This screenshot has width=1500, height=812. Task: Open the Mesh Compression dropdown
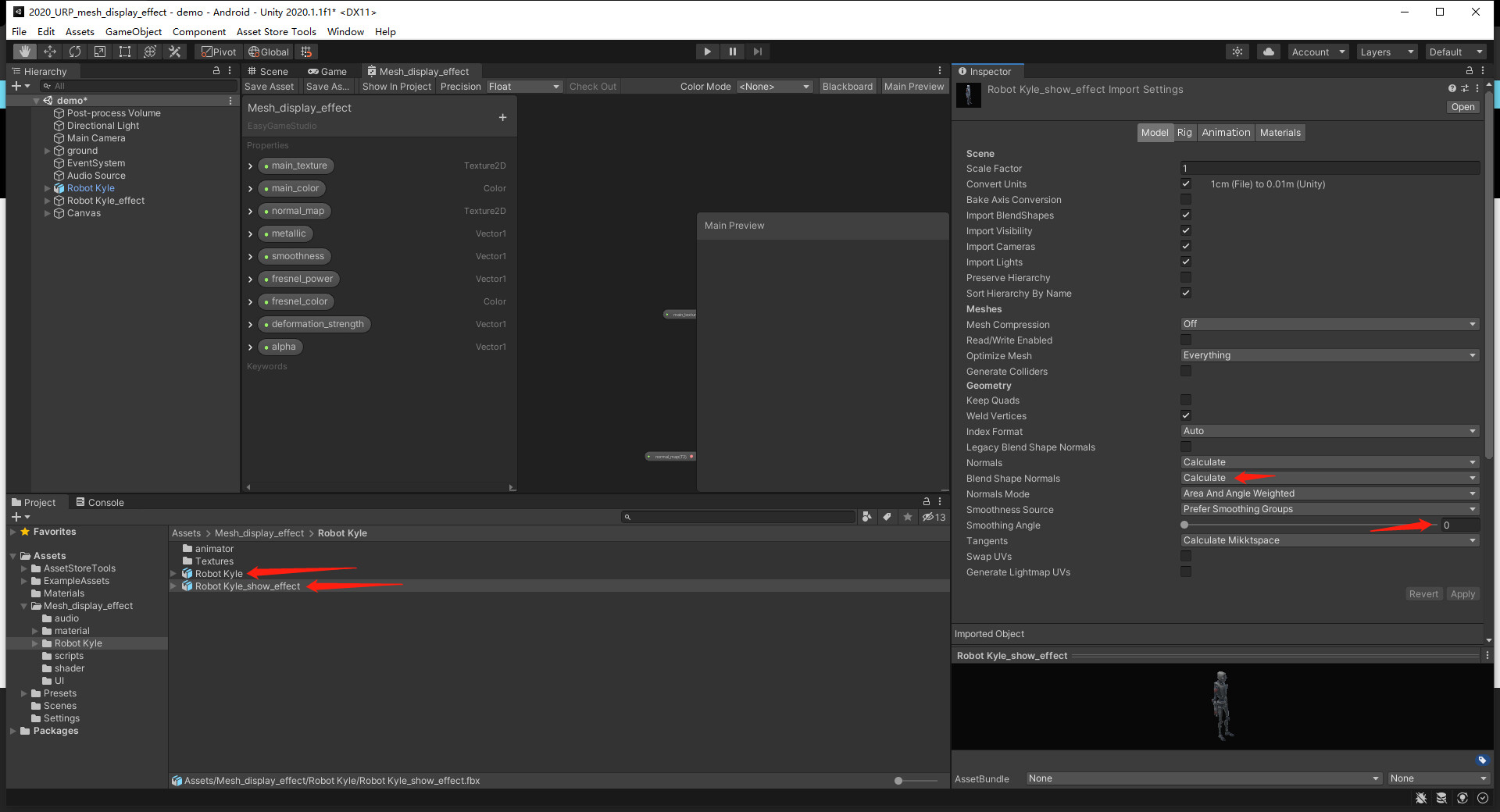(1328, 323)
